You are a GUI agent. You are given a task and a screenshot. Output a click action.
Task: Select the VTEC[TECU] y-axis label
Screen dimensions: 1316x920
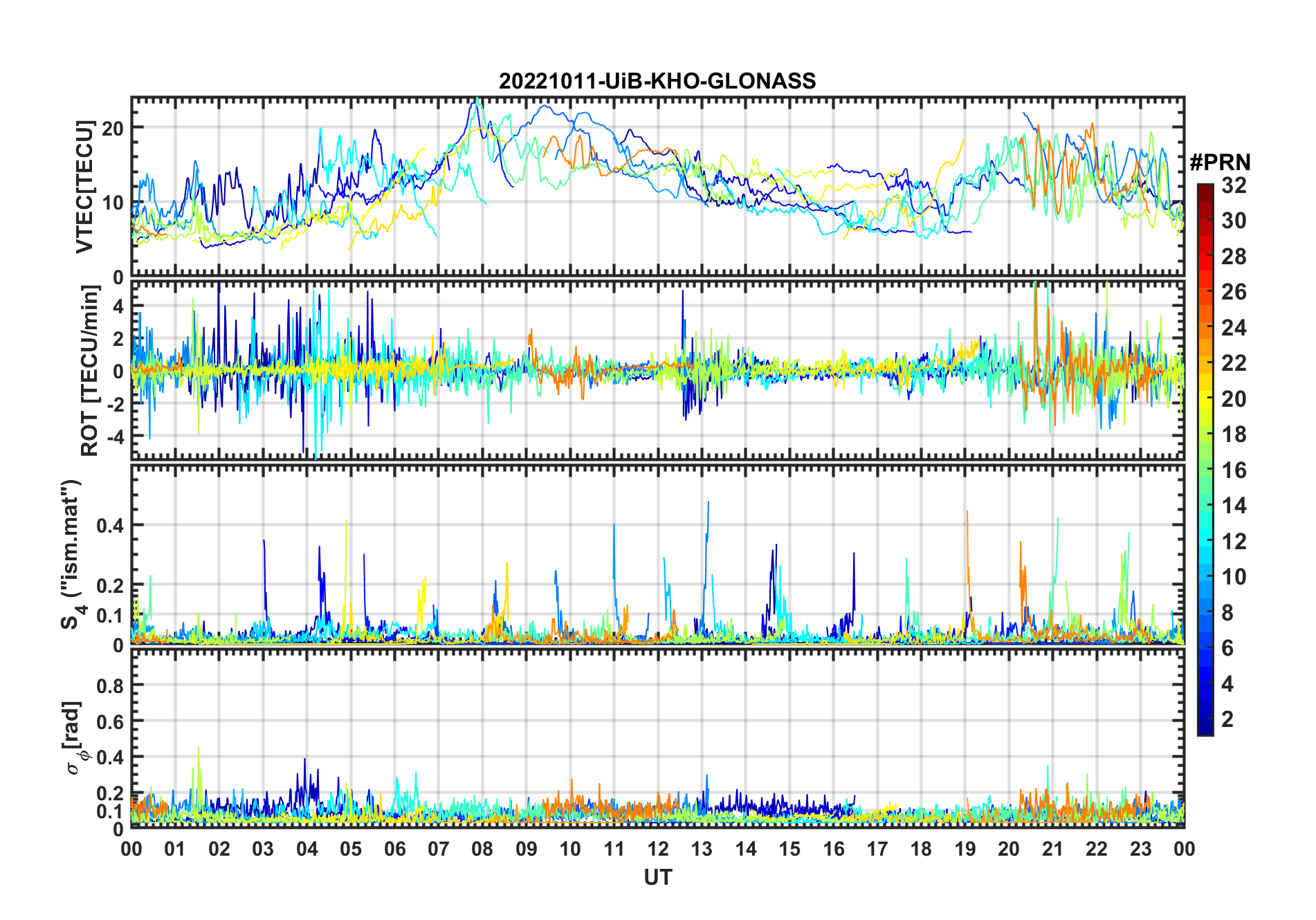click(84, 187)
